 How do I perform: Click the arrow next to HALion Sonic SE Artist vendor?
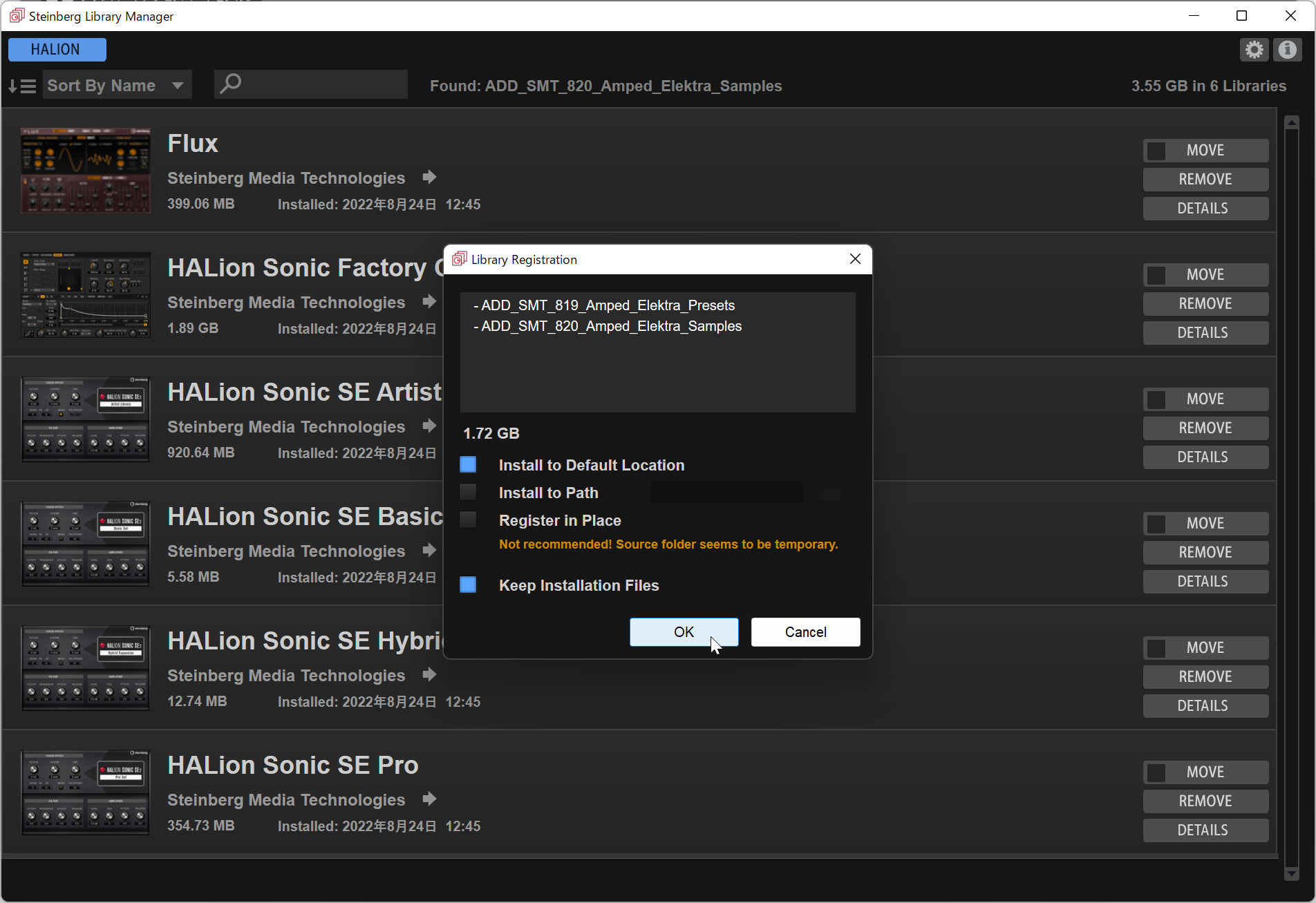pos(429,426)
